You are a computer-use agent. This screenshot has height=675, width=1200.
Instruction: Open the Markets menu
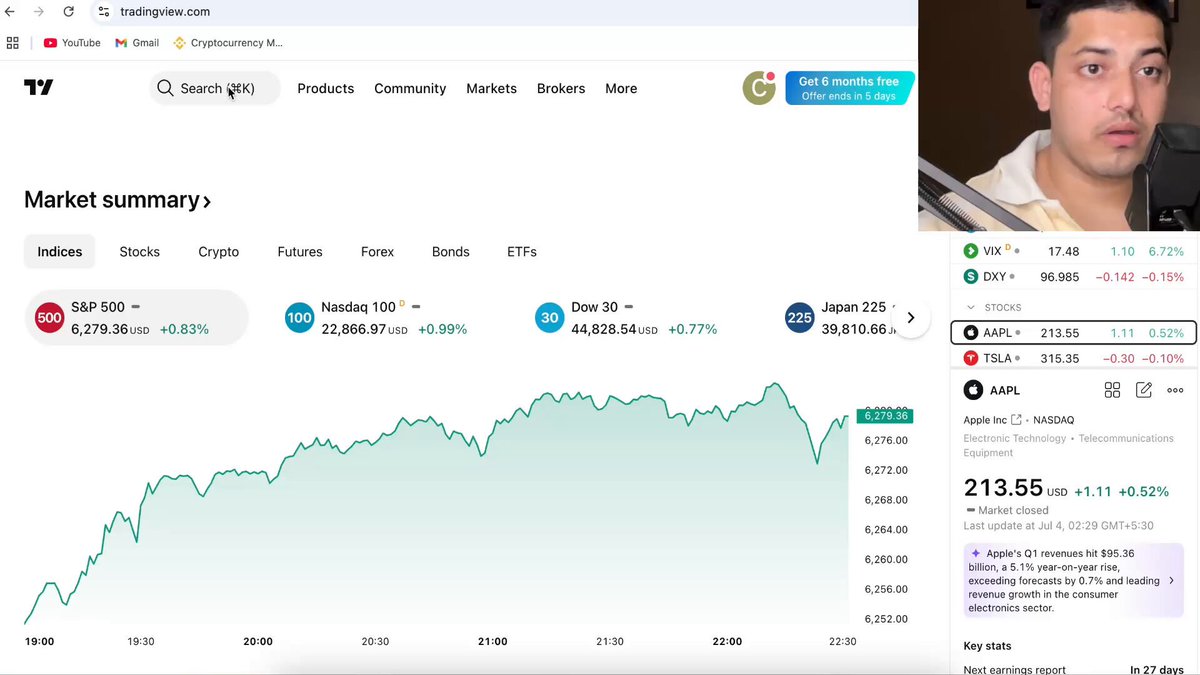(x=491, y=88)
